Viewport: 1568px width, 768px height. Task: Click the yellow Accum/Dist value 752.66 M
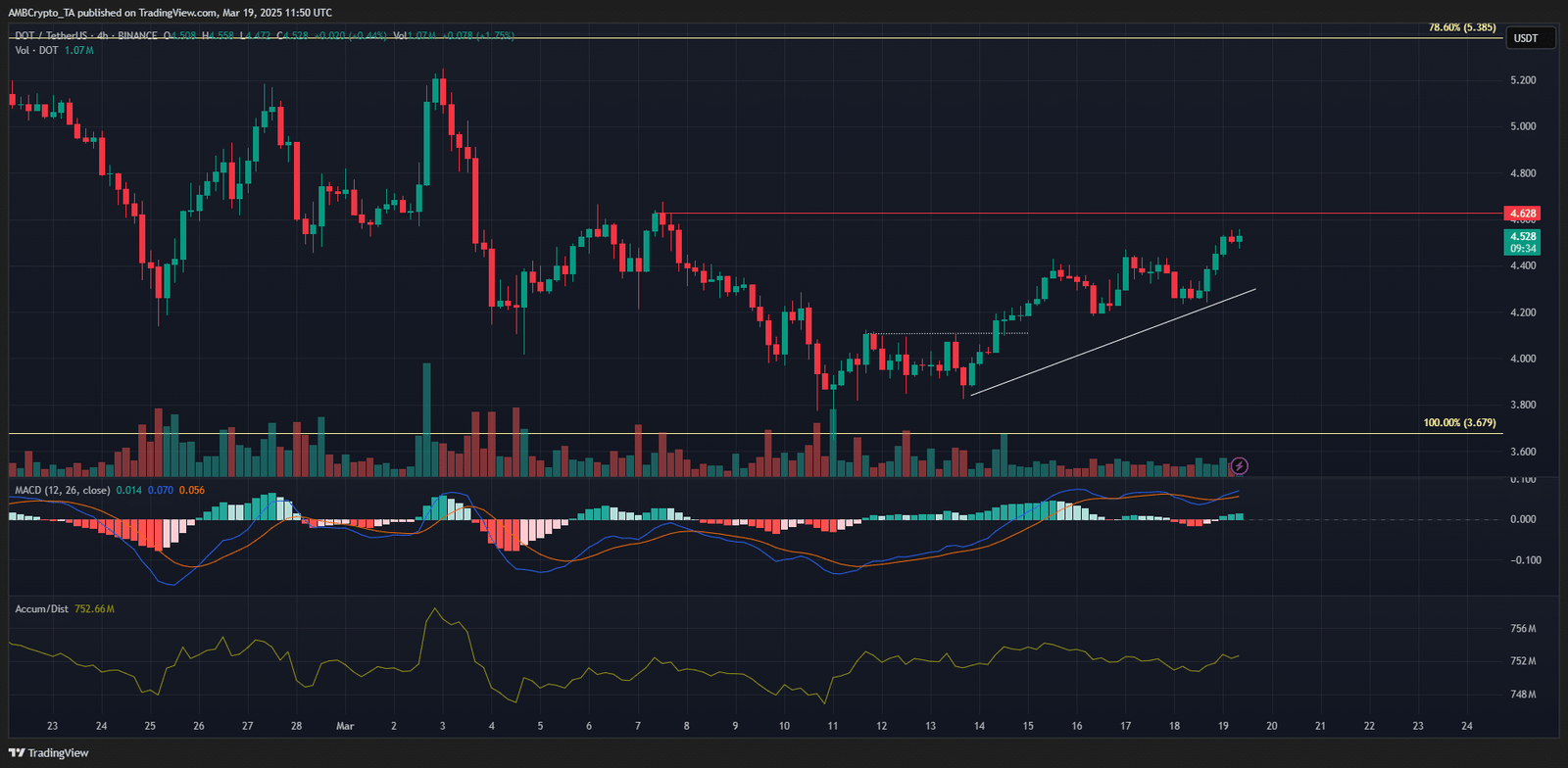[x=94, y=609]
